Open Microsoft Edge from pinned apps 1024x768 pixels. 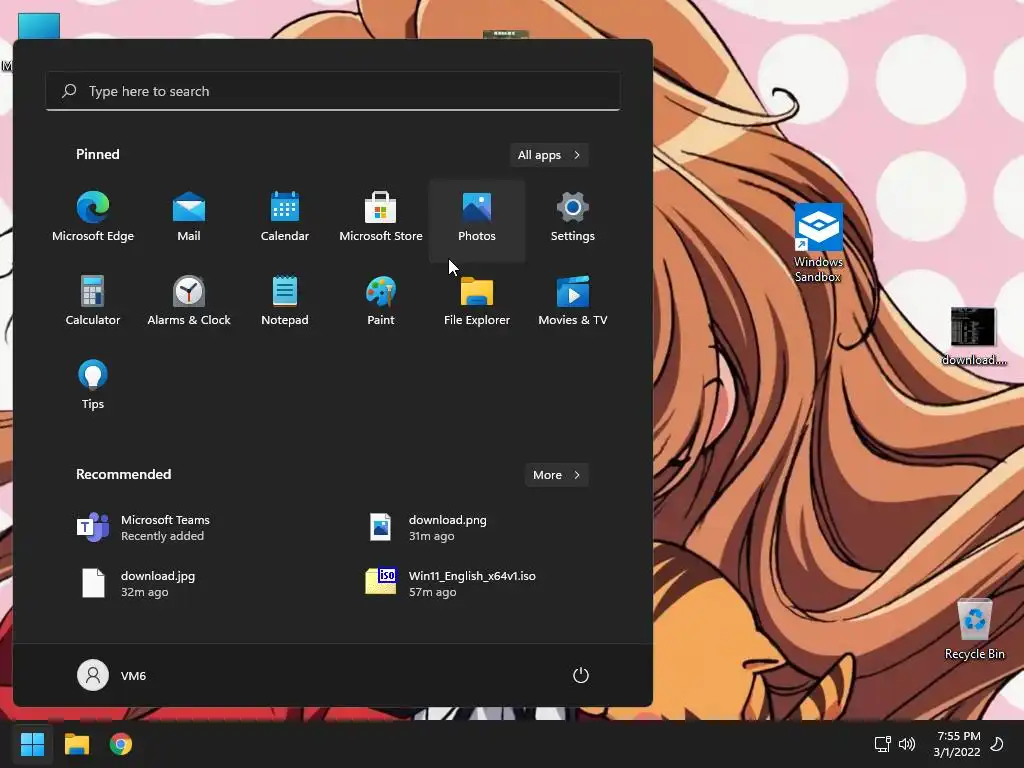point(93,218)
